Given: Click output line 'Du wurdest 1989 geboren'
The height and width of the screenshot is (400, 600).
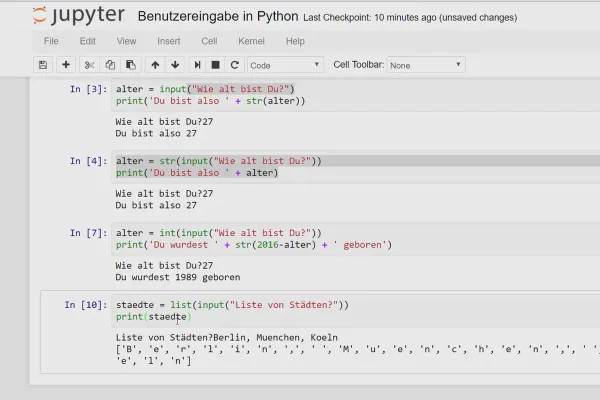Looking at the screenshot, I should point(178,277).
